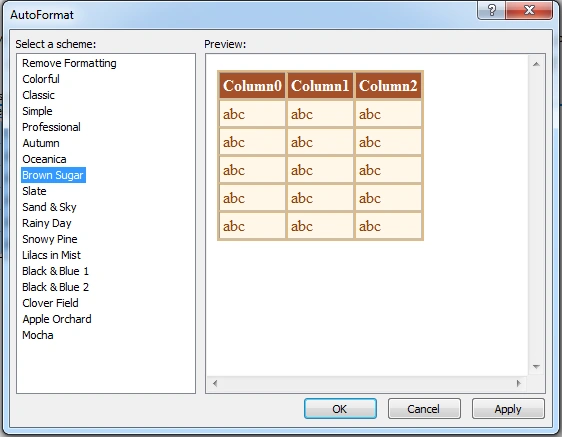The width and height of the screenshot is (562, 437).
Task: Select the Remove Formatting scheme
Action: (x=69, y=63)
